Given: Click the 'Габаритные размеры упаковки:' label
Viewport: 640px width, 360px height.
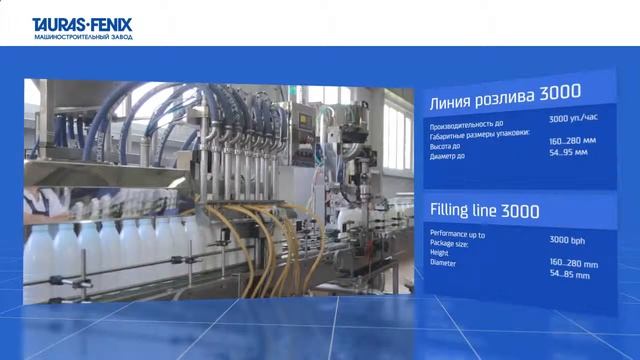Looking at the screenshot, I should click(x=480, y=135).
